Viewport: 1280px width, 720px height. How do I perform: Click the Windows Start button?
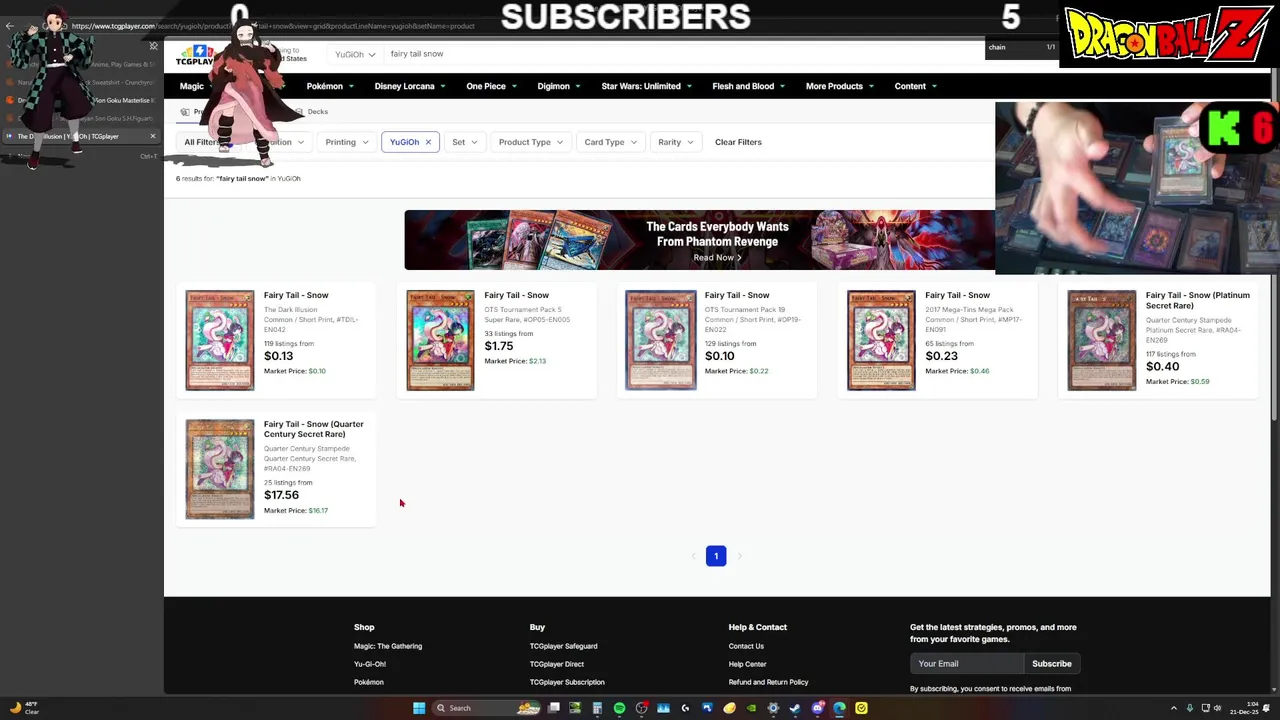coord(419,708)
